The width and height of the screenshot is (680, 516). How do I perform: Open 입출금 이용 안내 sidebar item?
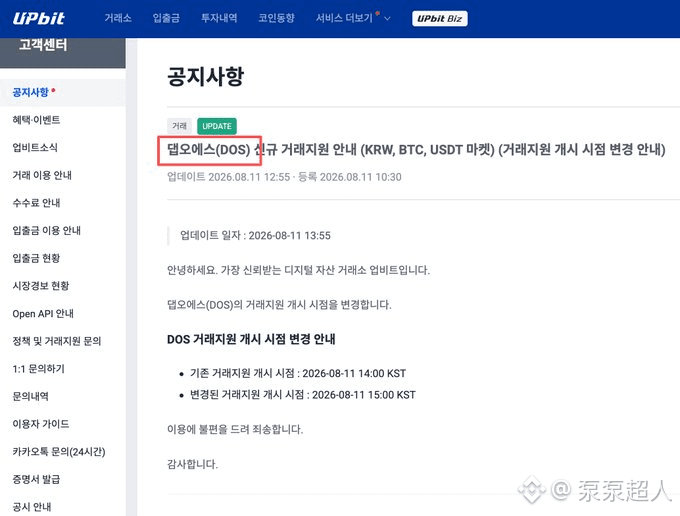46,231
